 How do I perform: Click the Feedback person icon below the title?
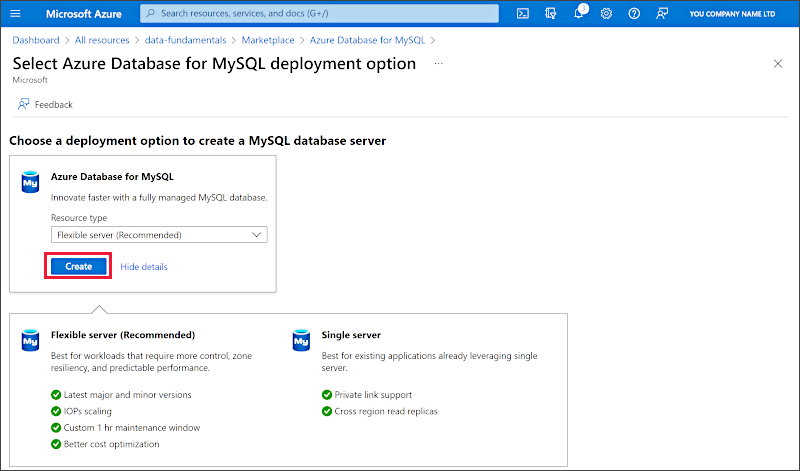click(x=23, y=104)
